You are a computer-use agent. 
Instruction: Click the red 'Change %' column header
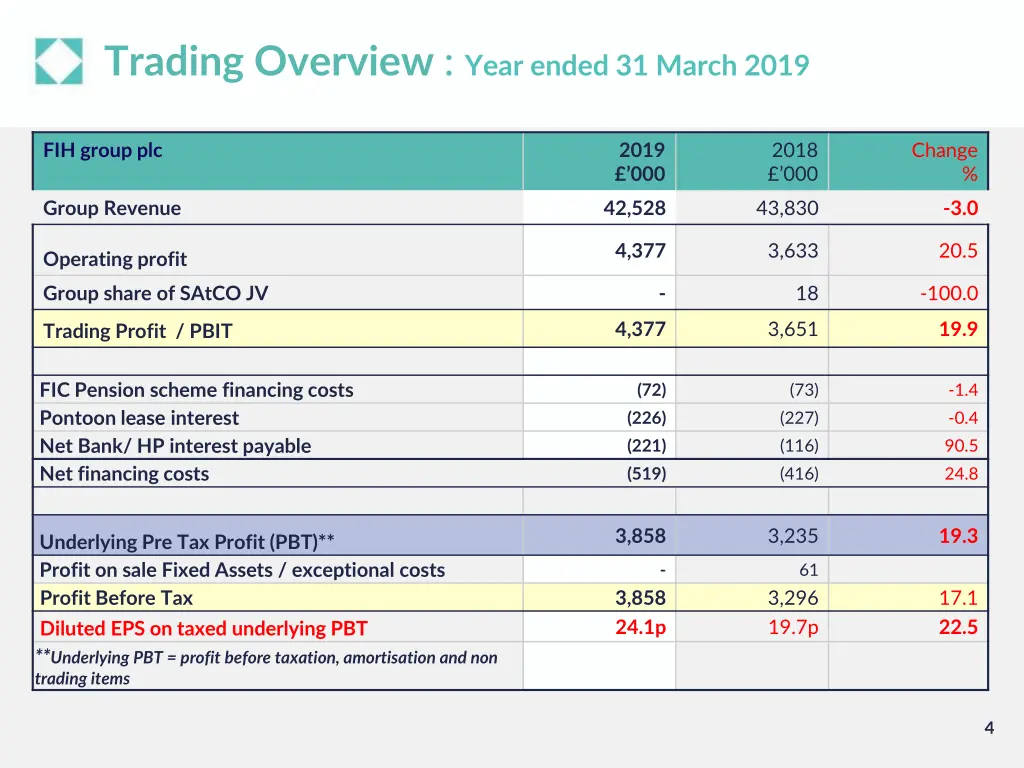click(943, 162)
